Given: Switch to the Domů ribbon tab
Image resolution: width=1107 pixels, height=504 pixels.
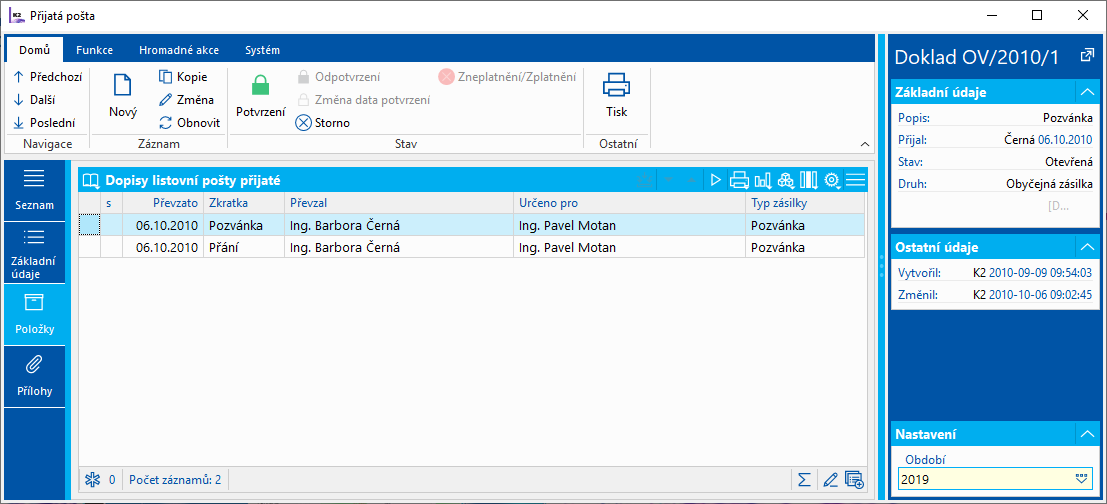Looking at the screenshot, I should tap(34, 50).
